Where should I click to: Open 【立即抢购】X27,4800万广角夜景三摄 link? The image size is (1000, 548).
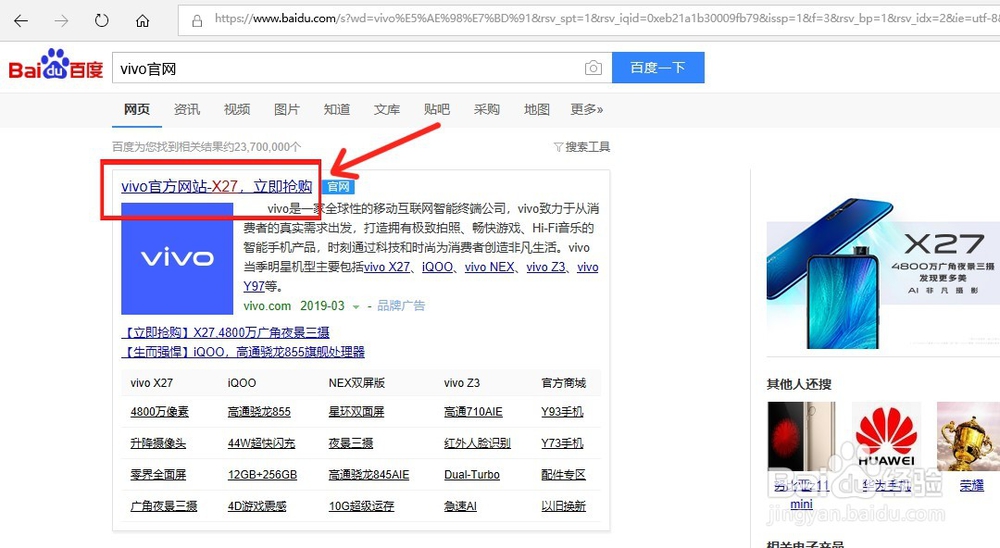(x=226, y=332)
